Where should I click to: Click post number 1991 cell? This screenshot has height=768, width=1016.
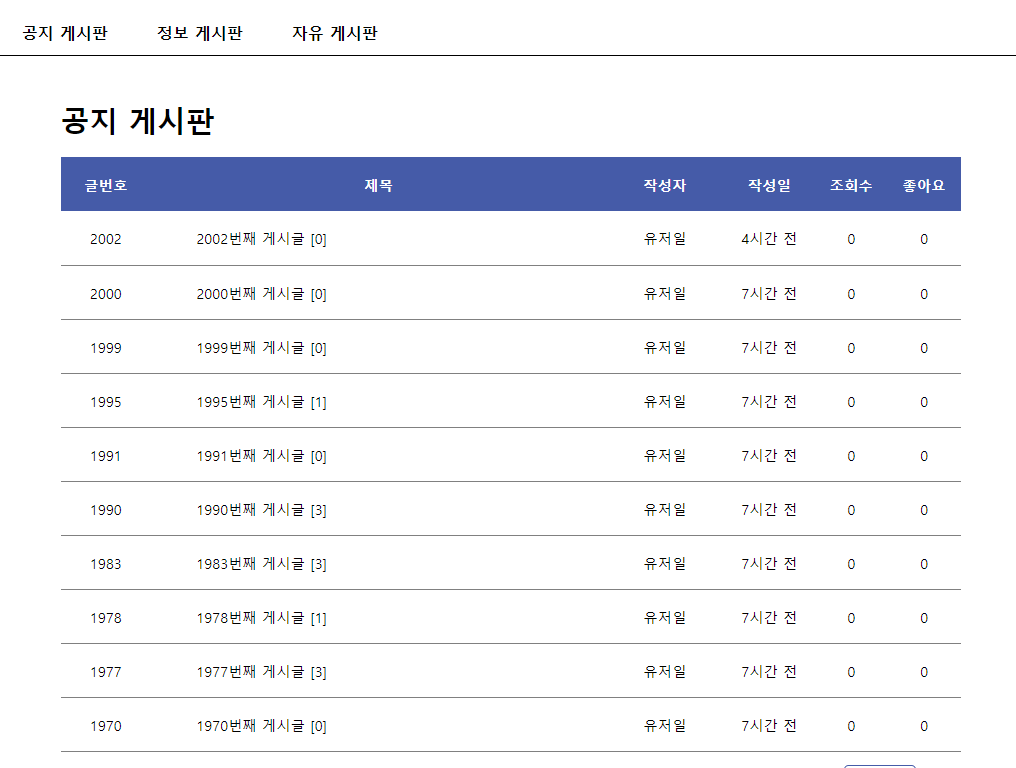106,456
